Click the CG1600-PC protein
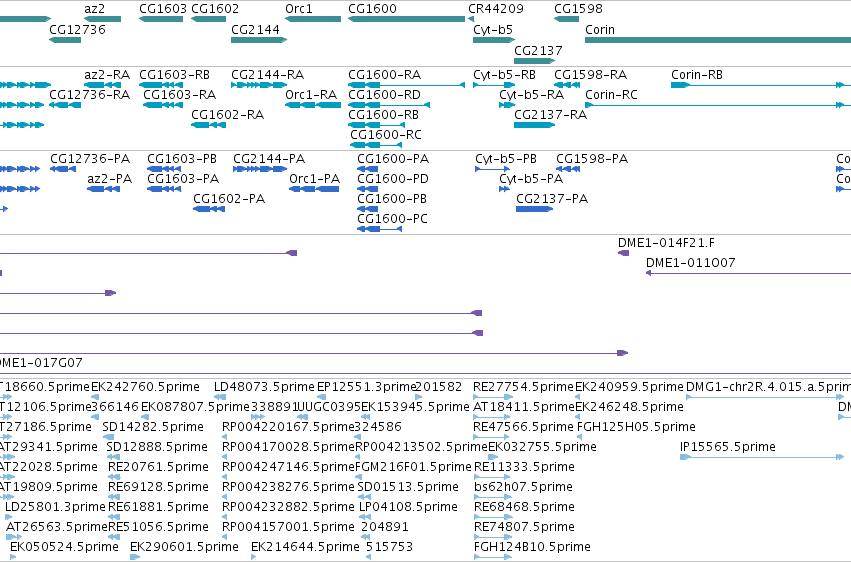The height and width of the screenshot is (562, 851). tap(379, 229)
